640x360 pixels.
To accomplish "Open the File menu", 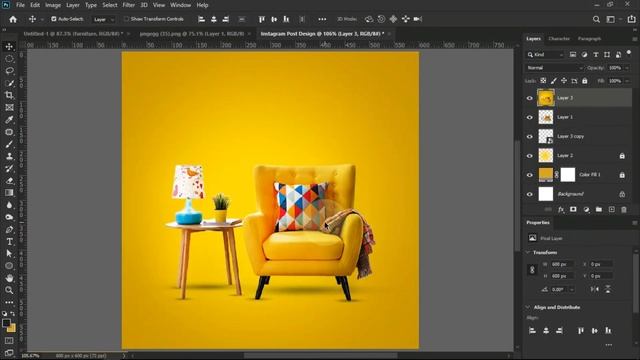I will coord(20,5).
